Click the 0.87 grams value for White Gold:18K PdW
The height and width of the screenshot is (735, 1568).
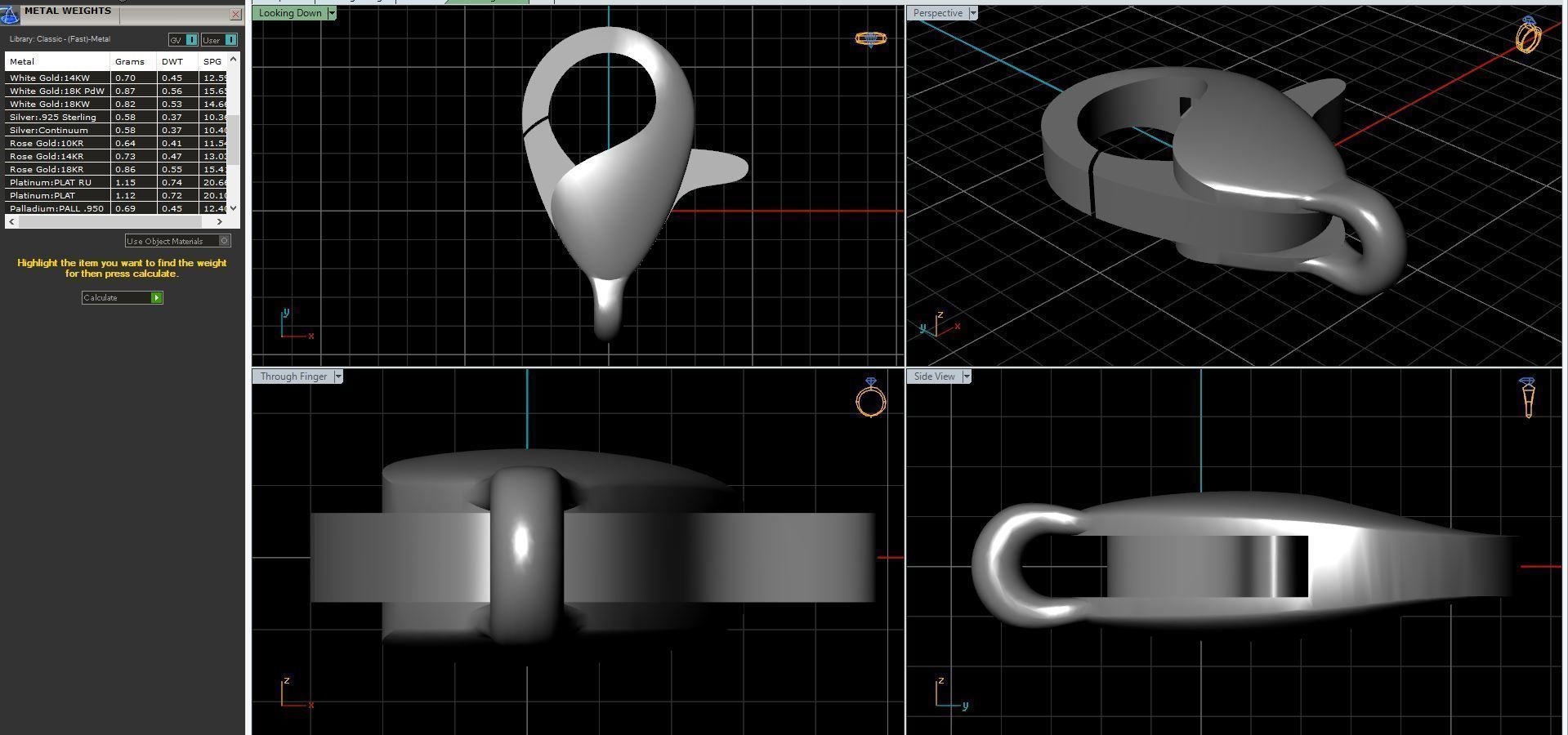click(125, 91)
